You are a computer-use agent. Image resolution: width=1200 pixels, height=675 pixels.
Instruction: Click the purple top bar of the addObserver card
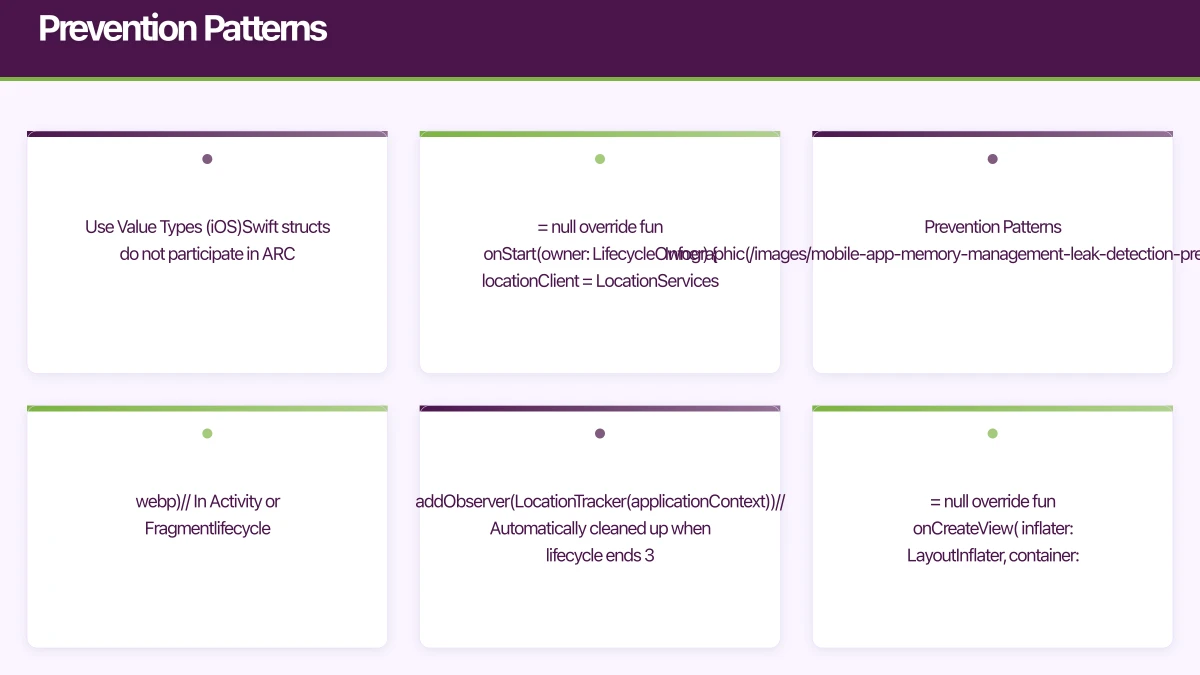pos(600,409)
